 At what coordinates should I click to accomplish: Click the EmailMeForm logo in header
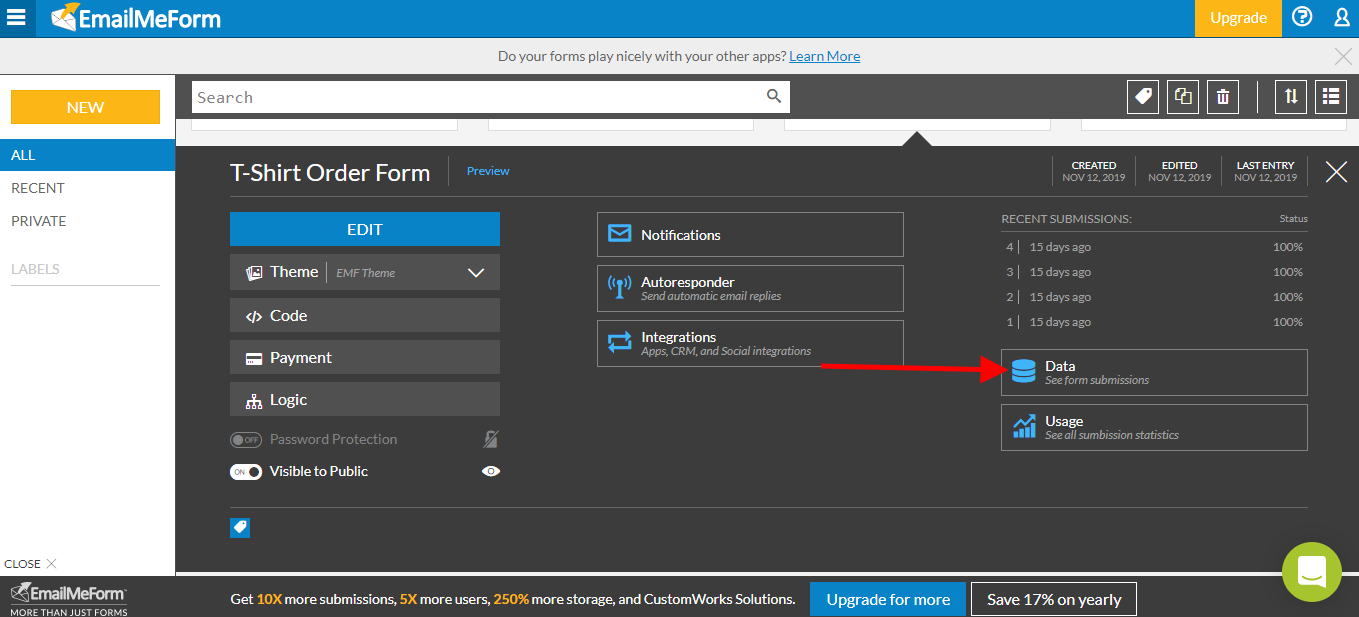pyautogui.click(x=136, y=18)
